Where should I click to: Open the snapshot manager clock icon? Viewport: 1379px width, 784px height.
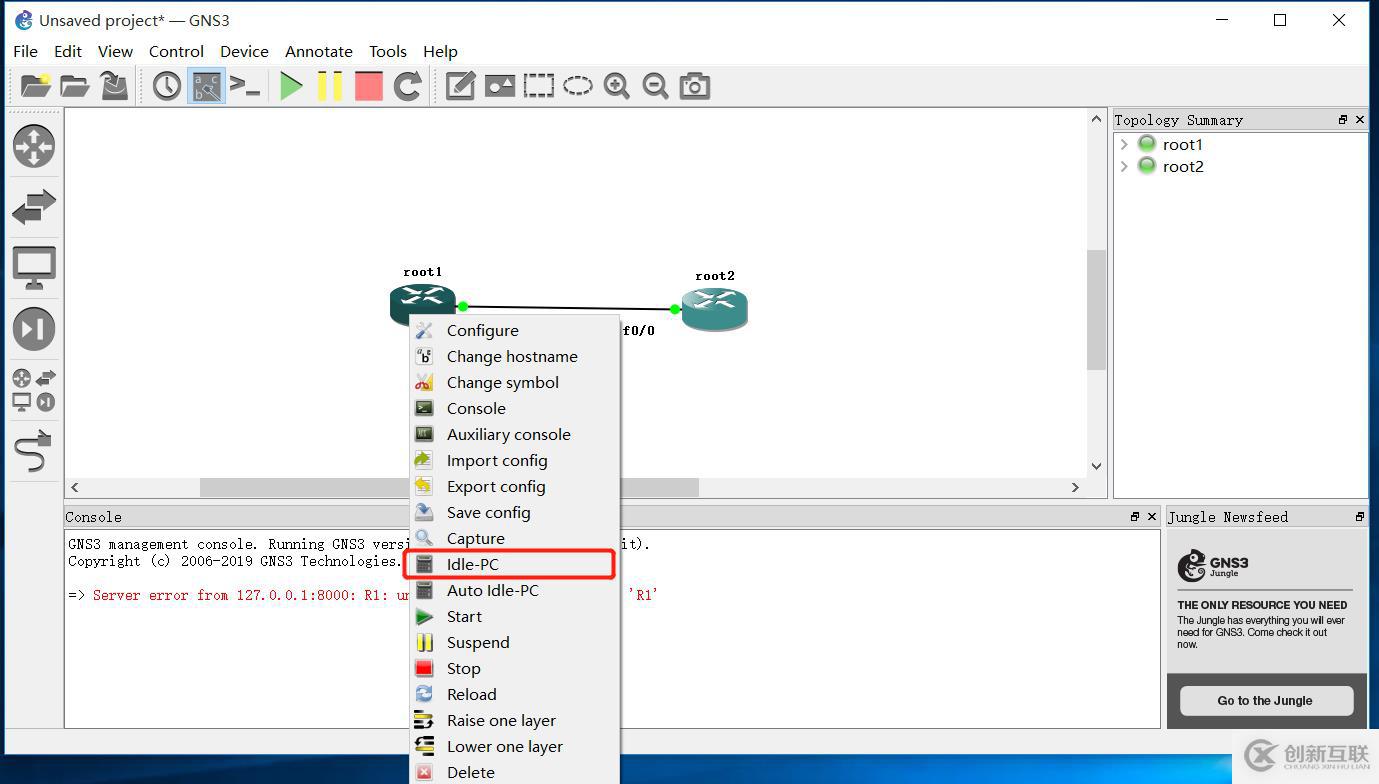point(167,86)
